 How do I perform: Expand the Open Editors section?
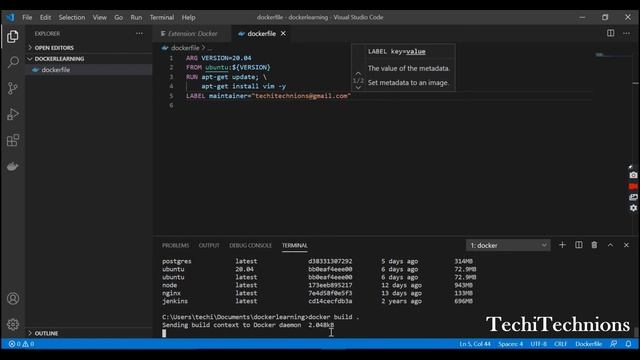(54, 48)
